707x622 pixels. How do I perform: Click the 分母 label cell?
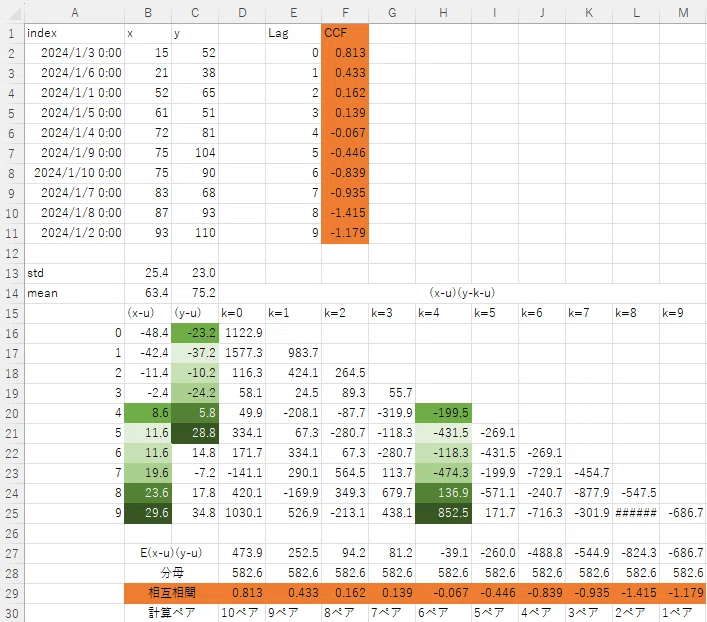[171, 573]
